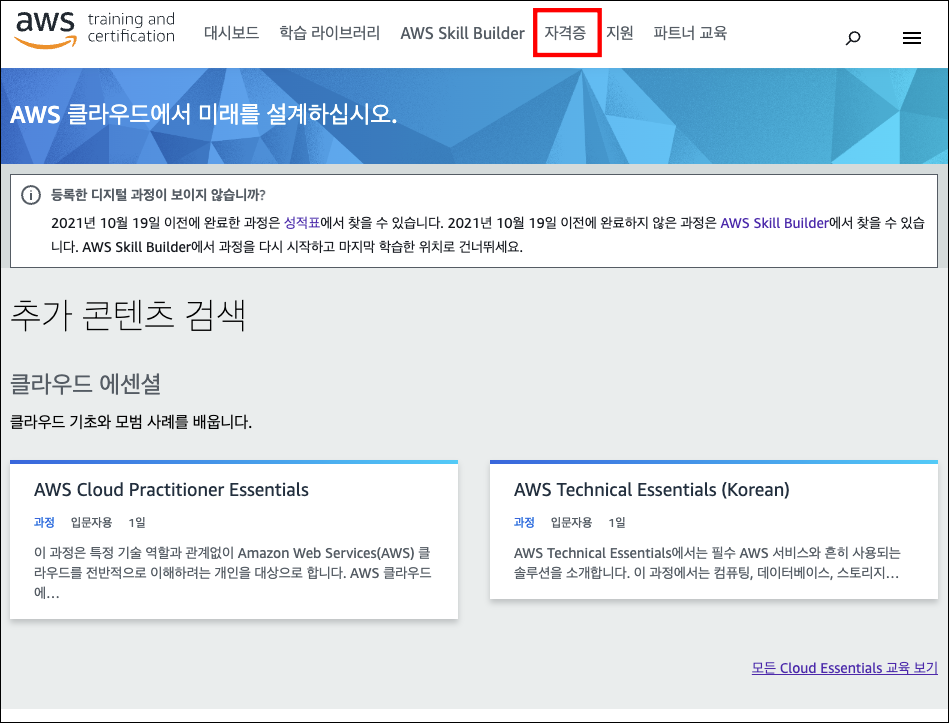Click the 추가 콘텐츠 검색 heading
This screenshot has width=949, height=723.
[x=128, y=315]
